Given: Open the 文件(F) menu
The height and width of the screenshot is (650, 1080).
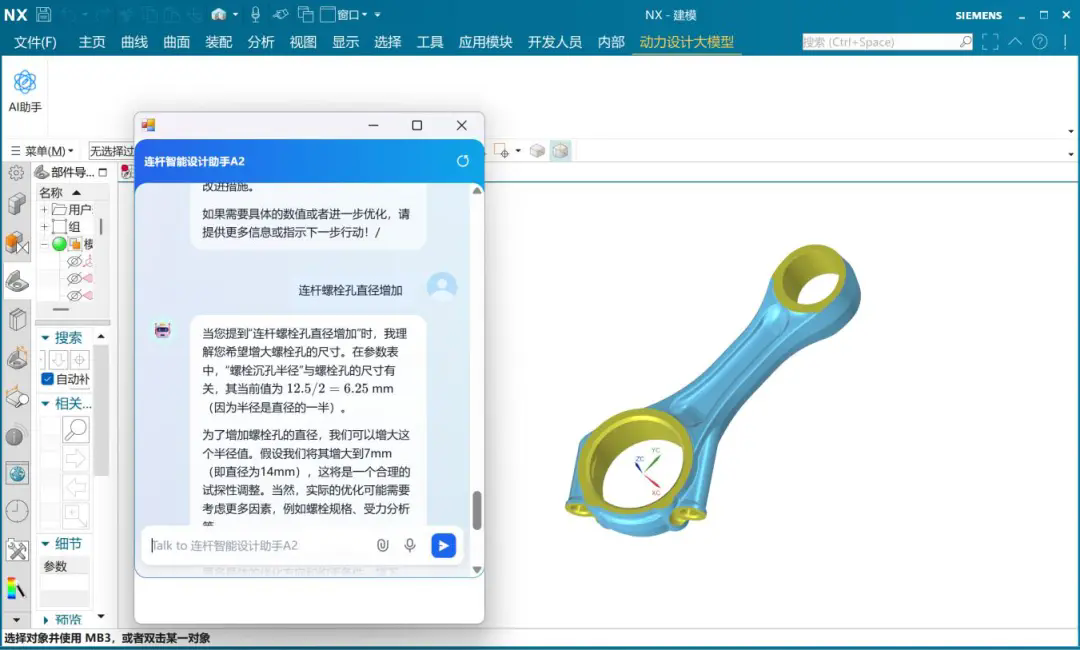Looking at the screenshot, I should click(x=35, y=42).
